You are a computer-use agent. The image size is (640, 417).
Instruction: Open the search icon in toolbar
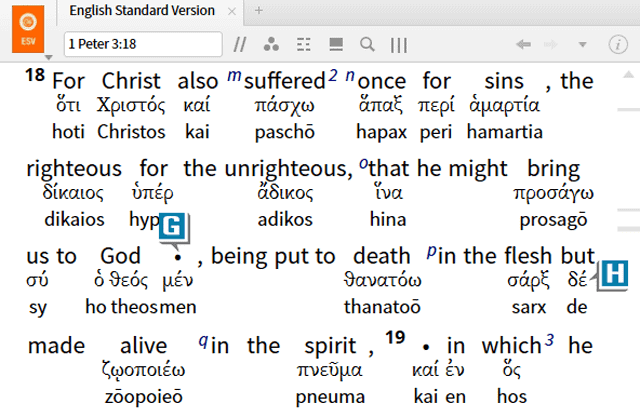[x=367, y=44]
